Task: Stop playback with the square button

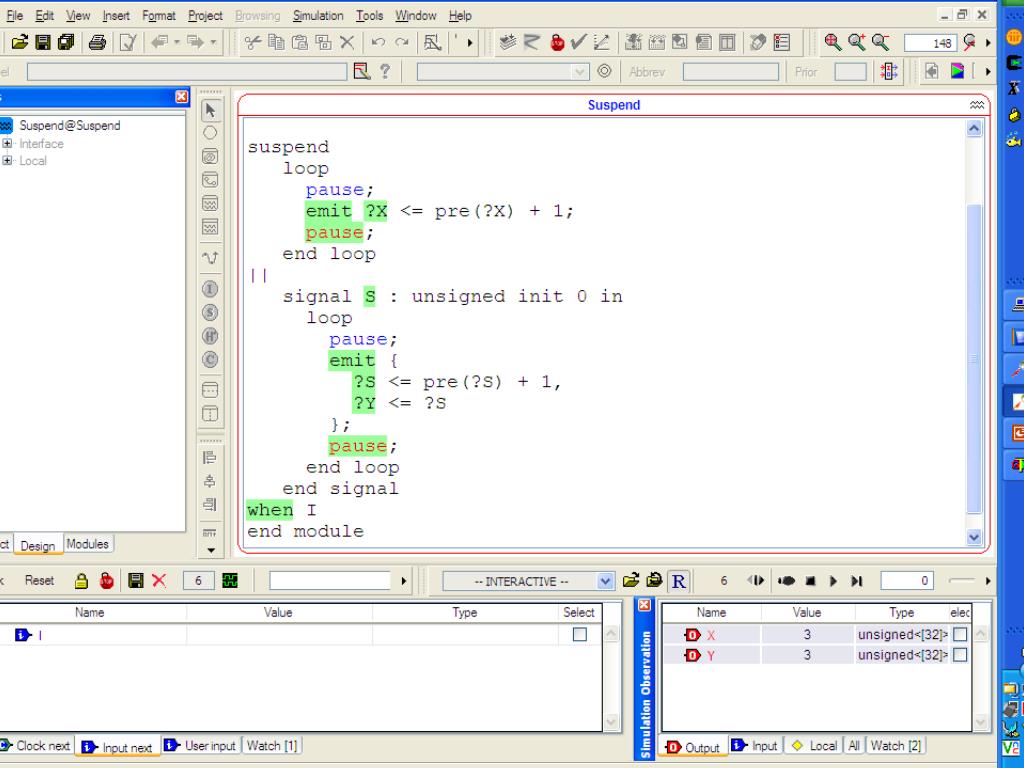Action: pos(810,581)
